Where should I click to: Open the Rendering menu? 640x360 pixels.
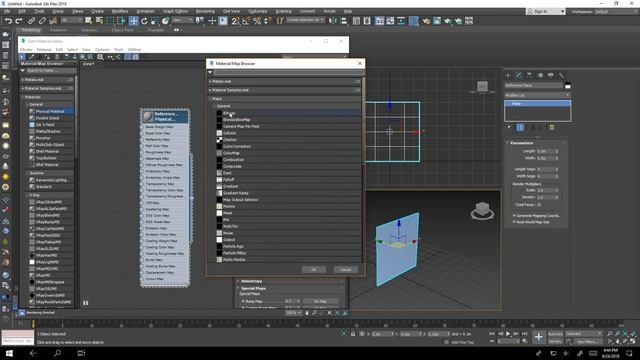(205, 11)
